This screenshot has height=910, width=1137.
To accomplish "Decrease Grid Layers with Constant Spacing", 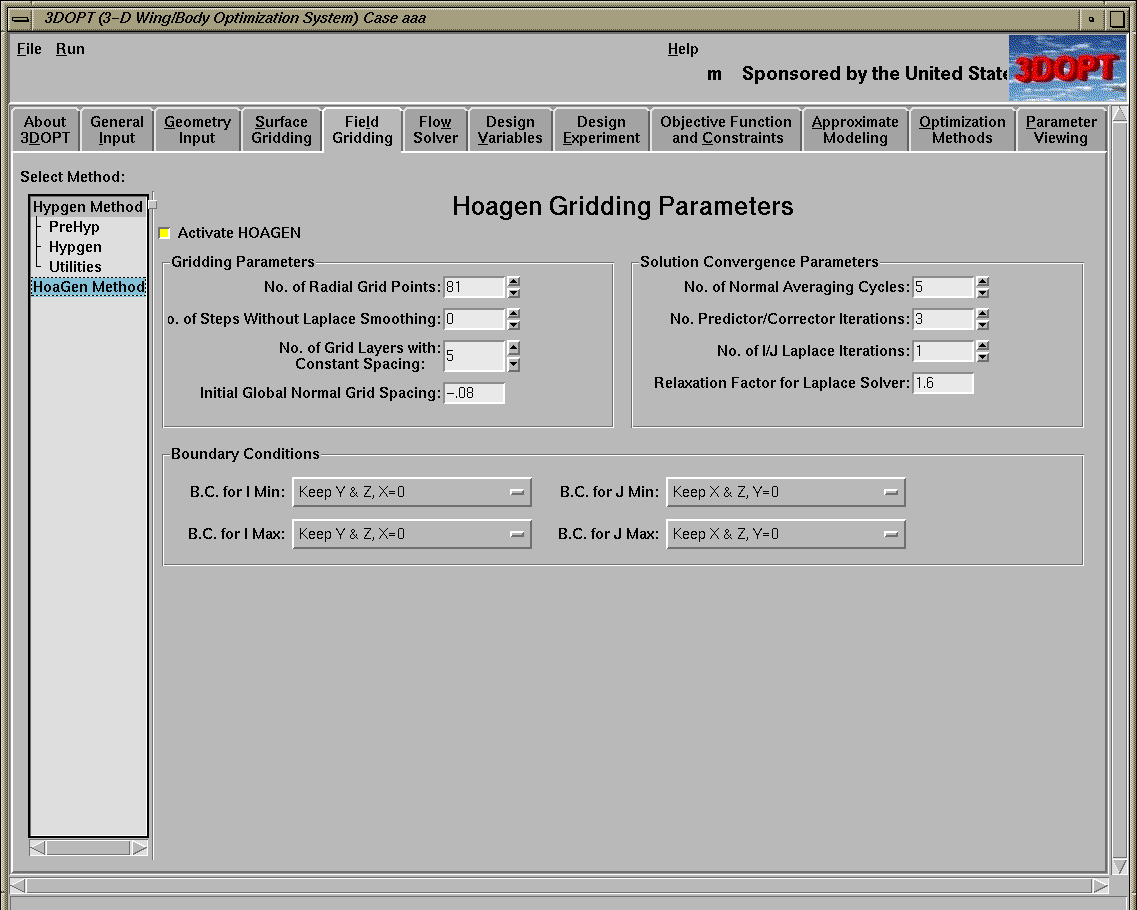I will 513,365.
